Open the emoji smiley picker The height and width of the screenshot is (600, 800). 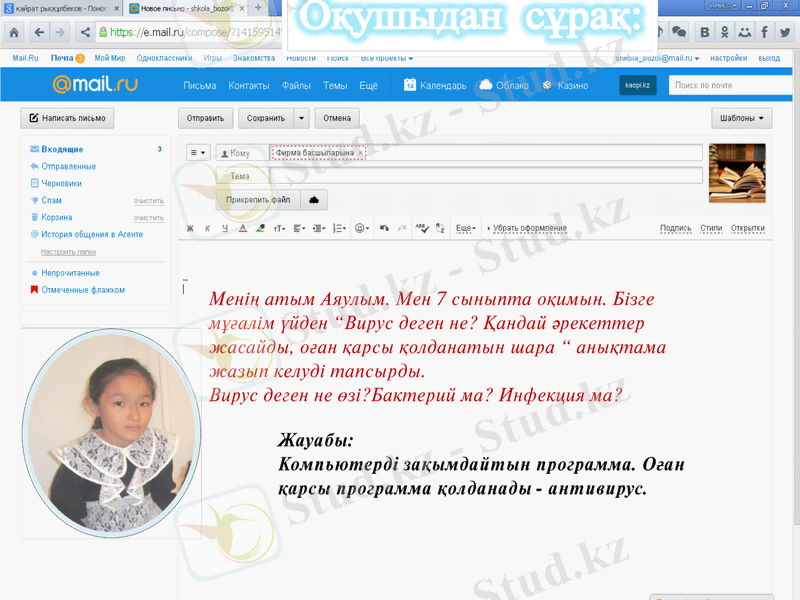[361, 229]
